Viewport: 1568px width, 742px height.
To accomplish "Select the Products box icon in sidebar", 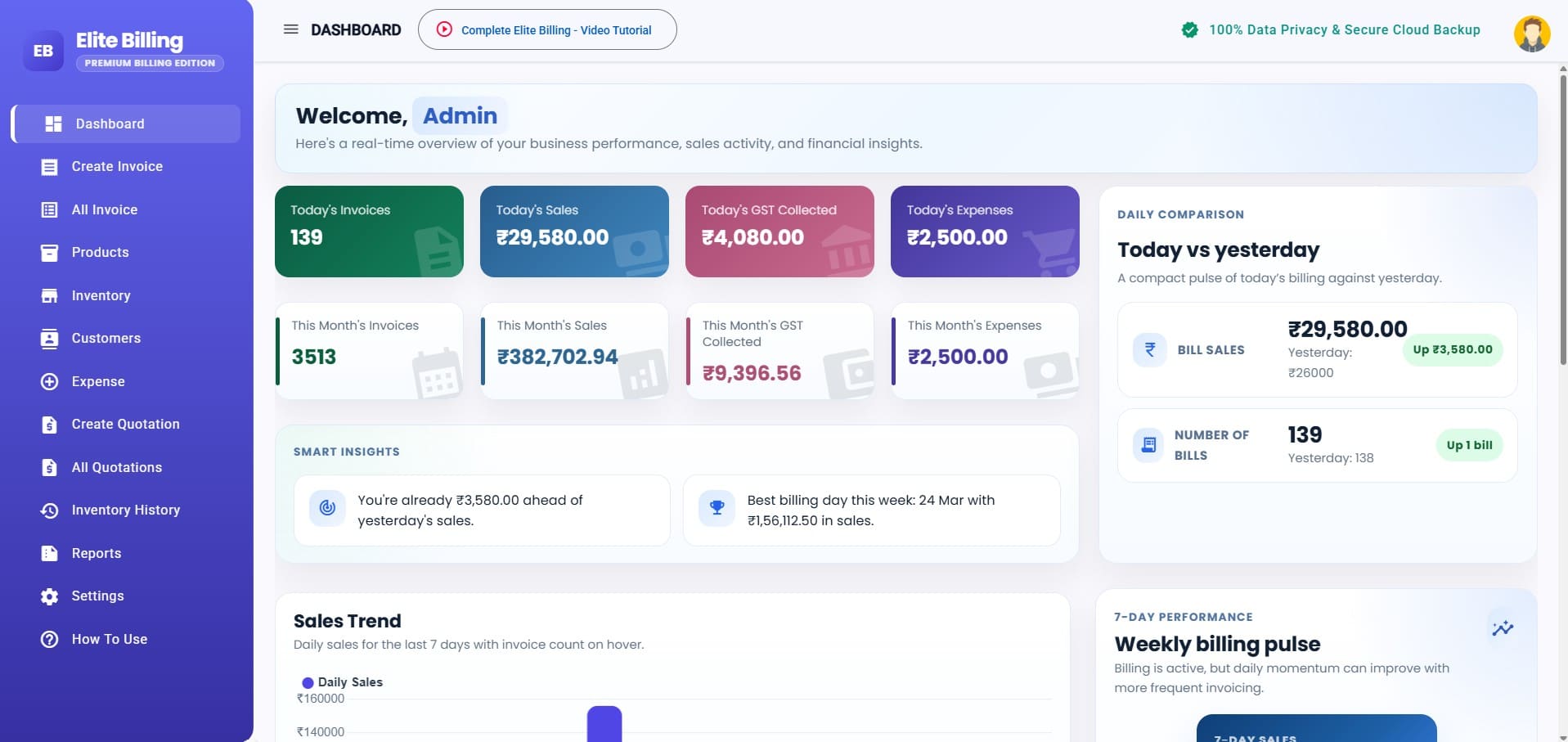I will coord(50,252).
